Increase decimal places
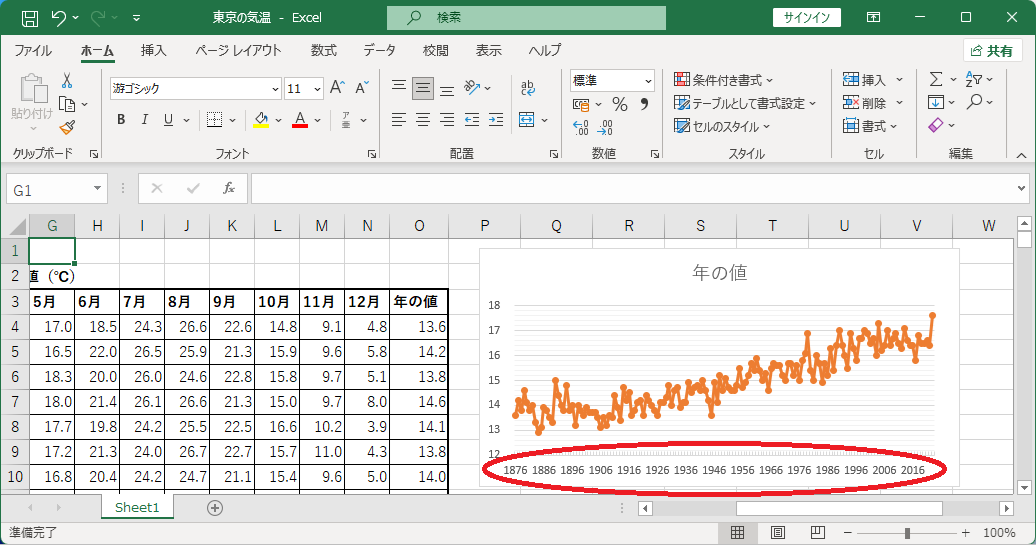Image resolution: width=1036 pixels, height=545 pixels. [x=581, y=127]
